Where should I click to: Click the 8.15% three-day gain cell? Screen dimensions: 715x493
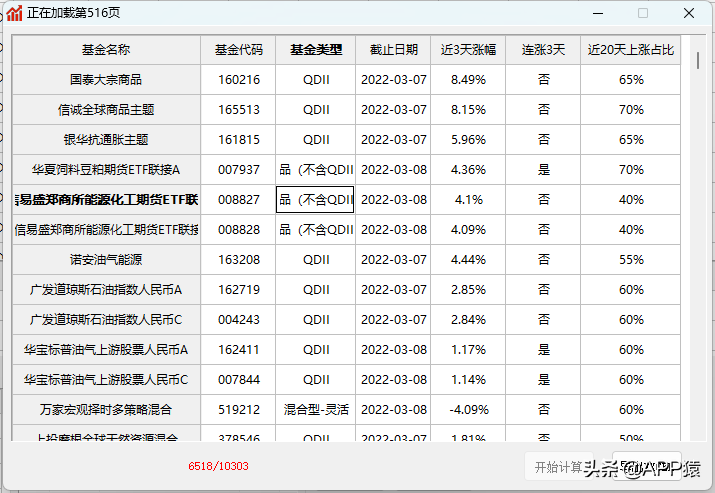tap(468, 110)
